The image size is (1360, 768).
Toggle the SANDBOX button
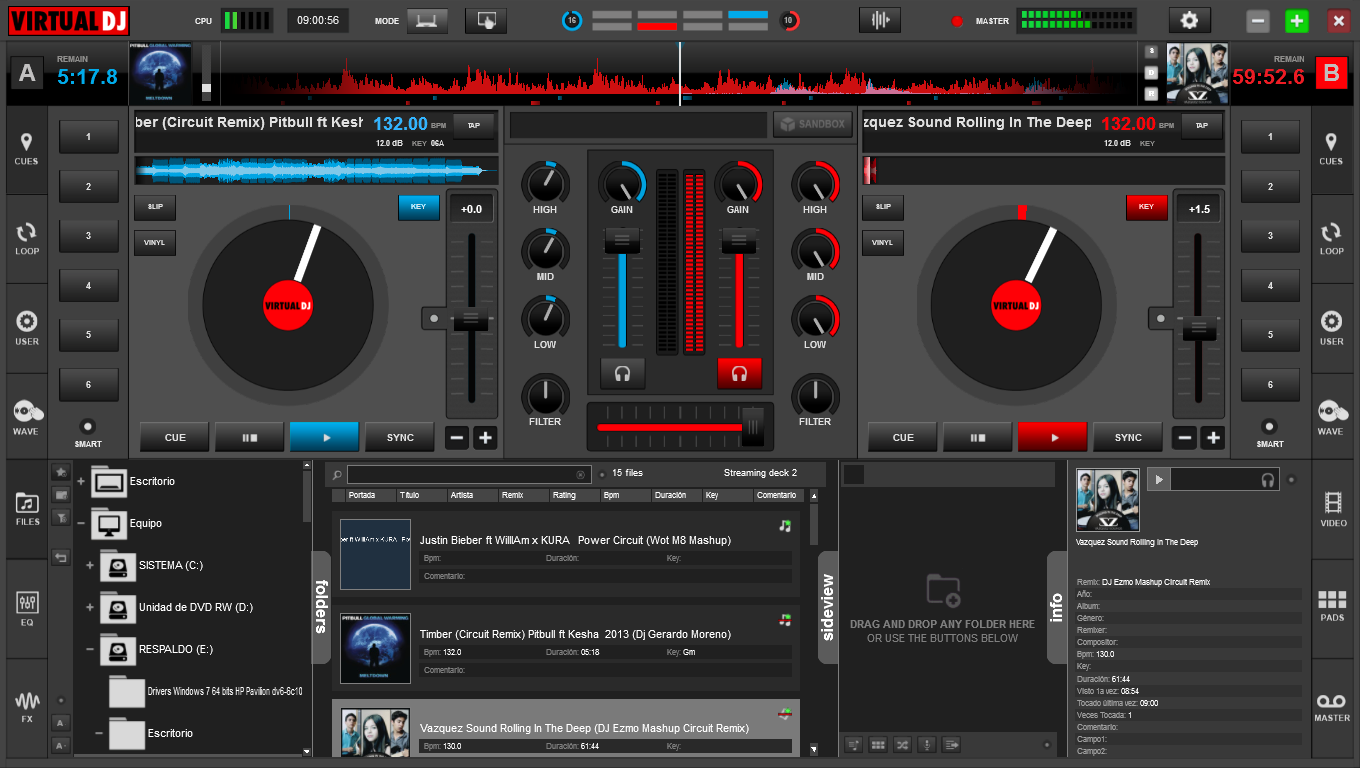pos(813,125)
